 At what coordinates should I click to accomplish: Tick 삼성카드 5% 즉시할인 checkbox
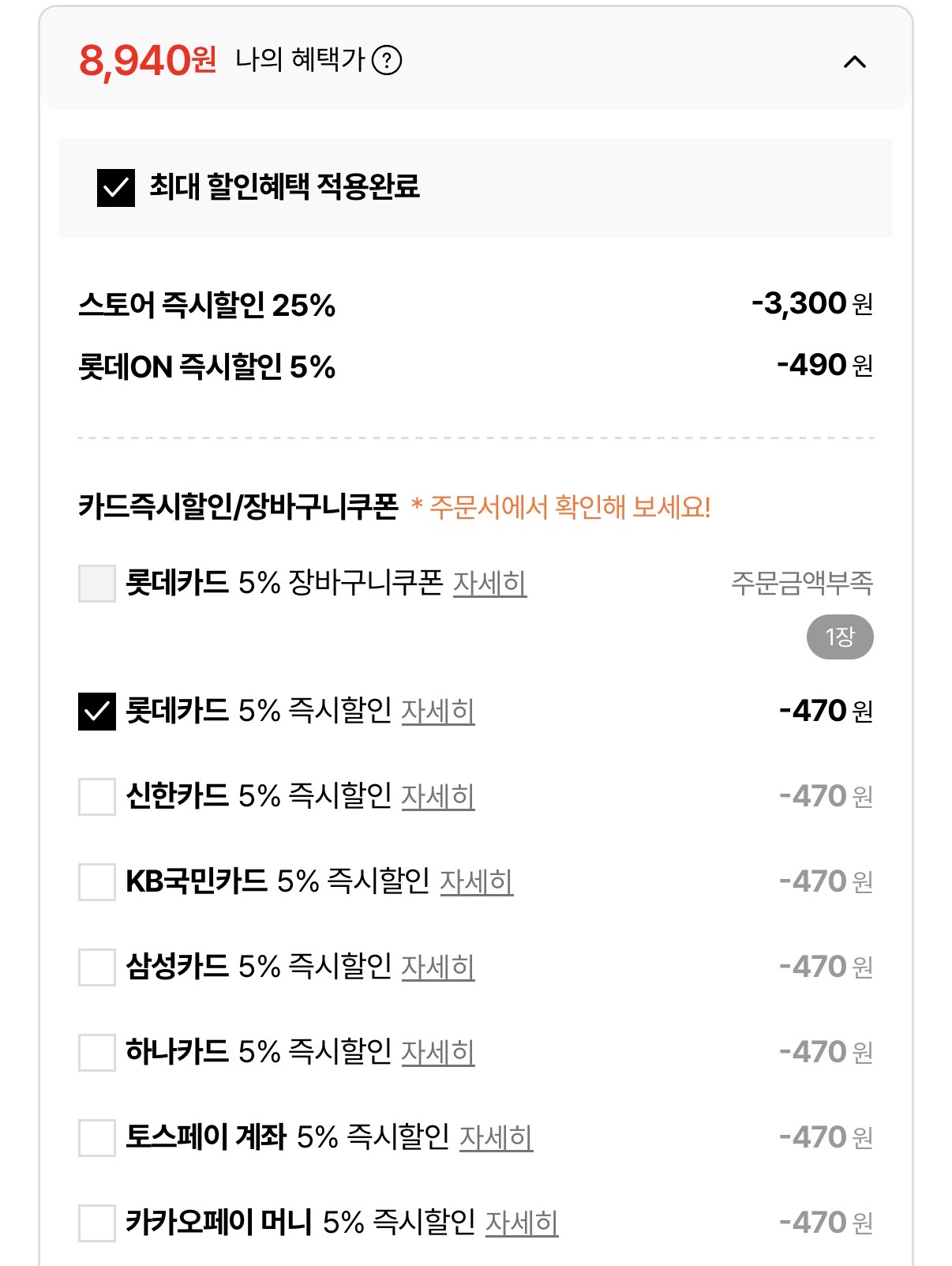tap(97, 967)
